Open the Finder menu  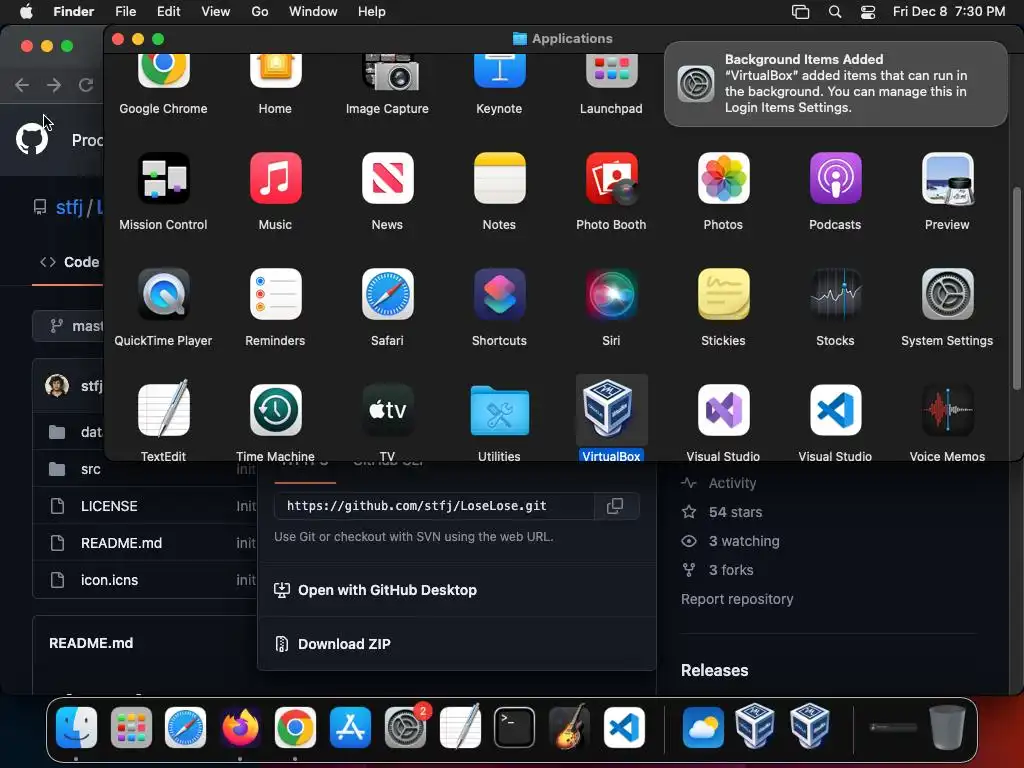pos(73,11)
